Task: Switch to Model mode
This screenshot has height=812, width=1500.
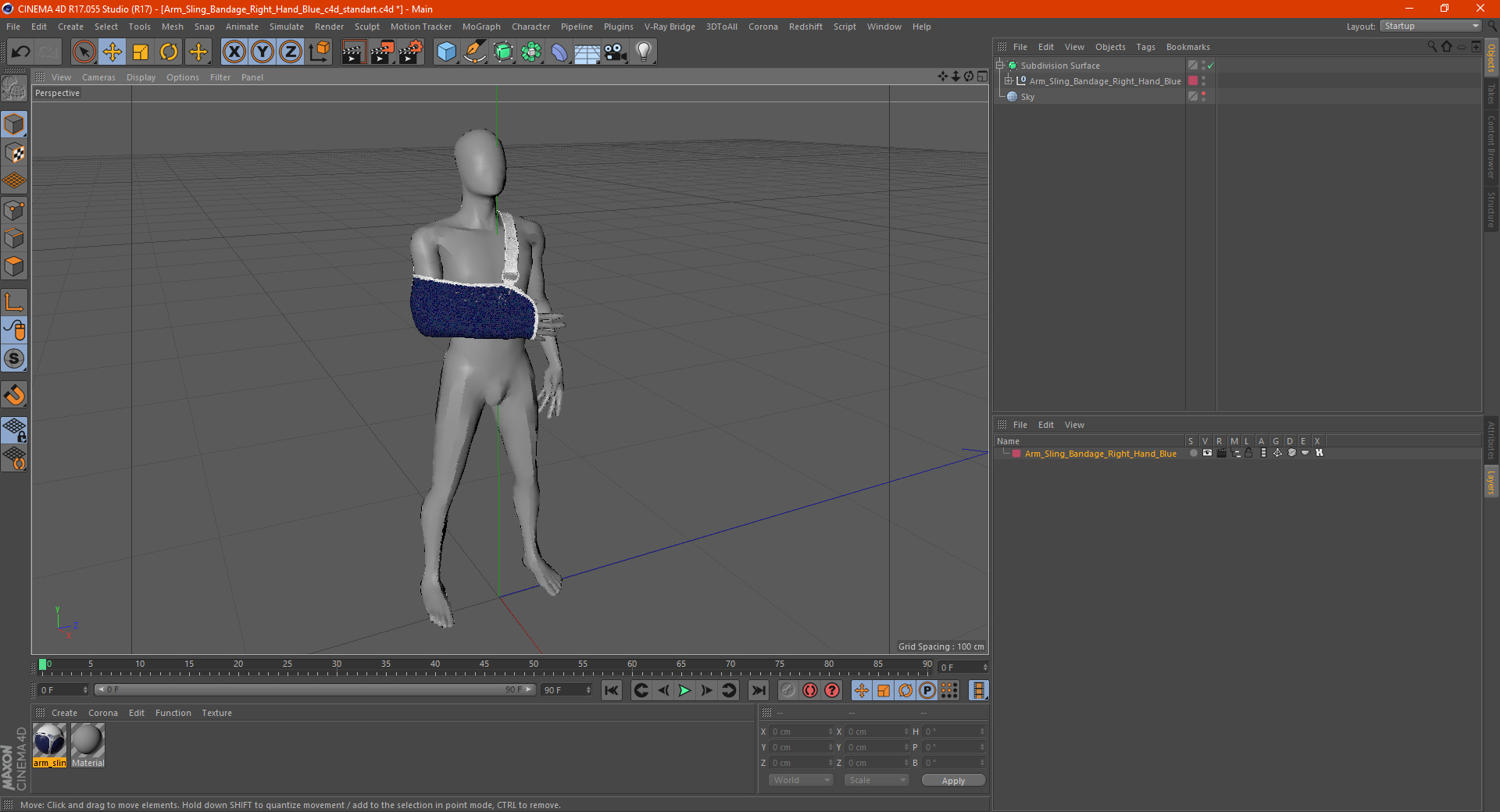Action: [14, 124]
